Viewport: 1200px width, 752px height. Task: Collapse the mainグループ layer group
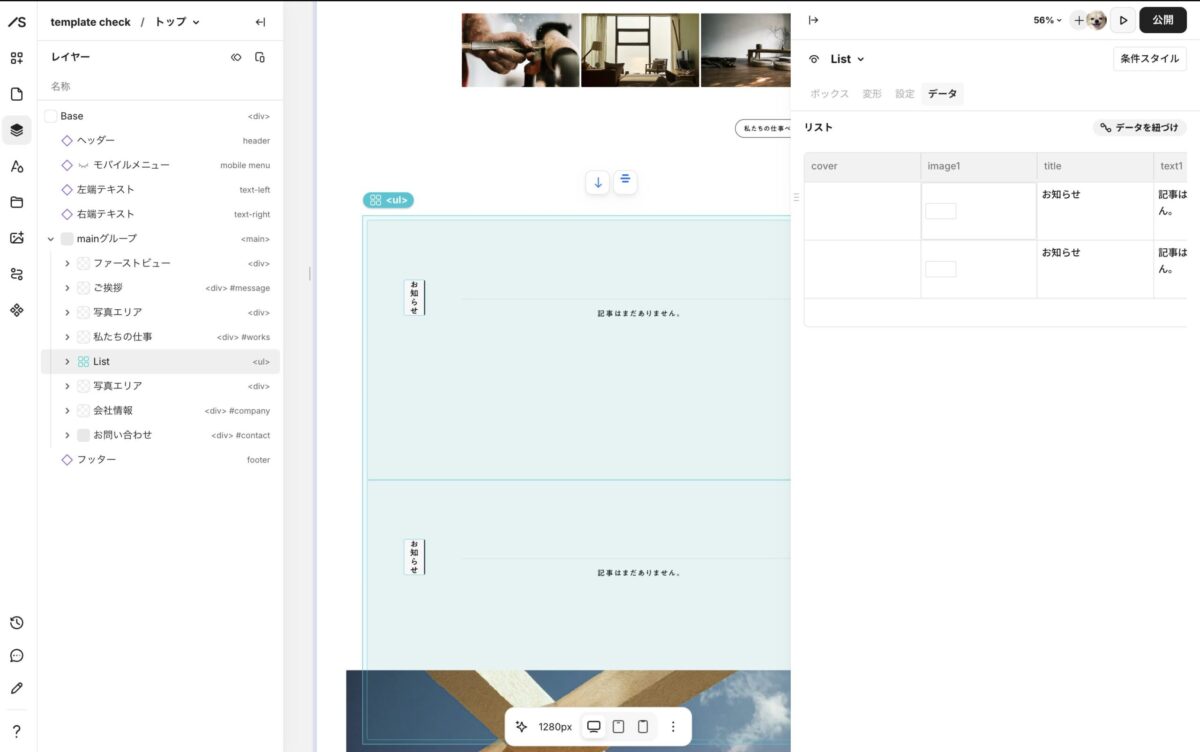(x=51, y=239)
